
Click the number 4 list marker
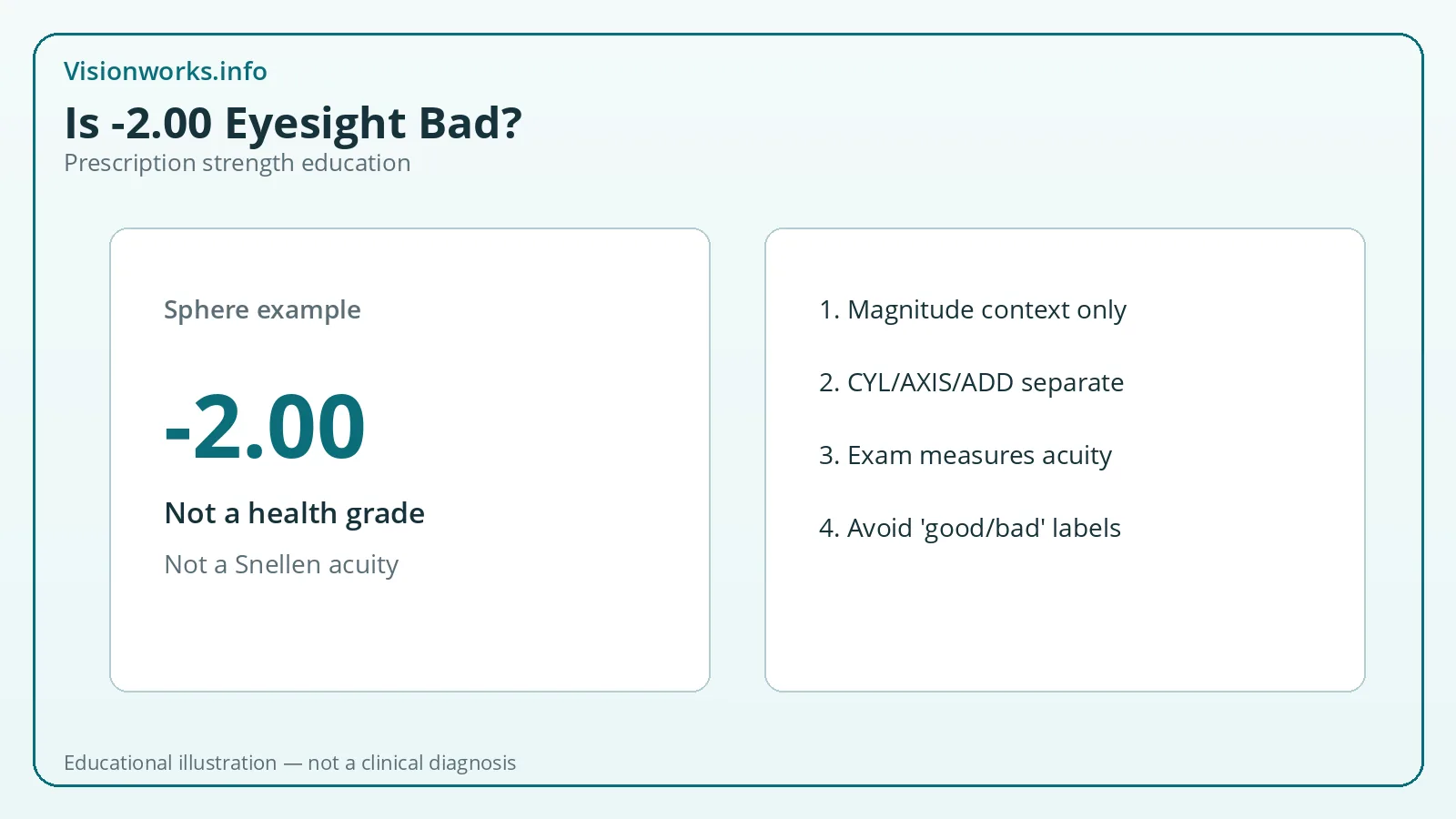tap(829, 528)
